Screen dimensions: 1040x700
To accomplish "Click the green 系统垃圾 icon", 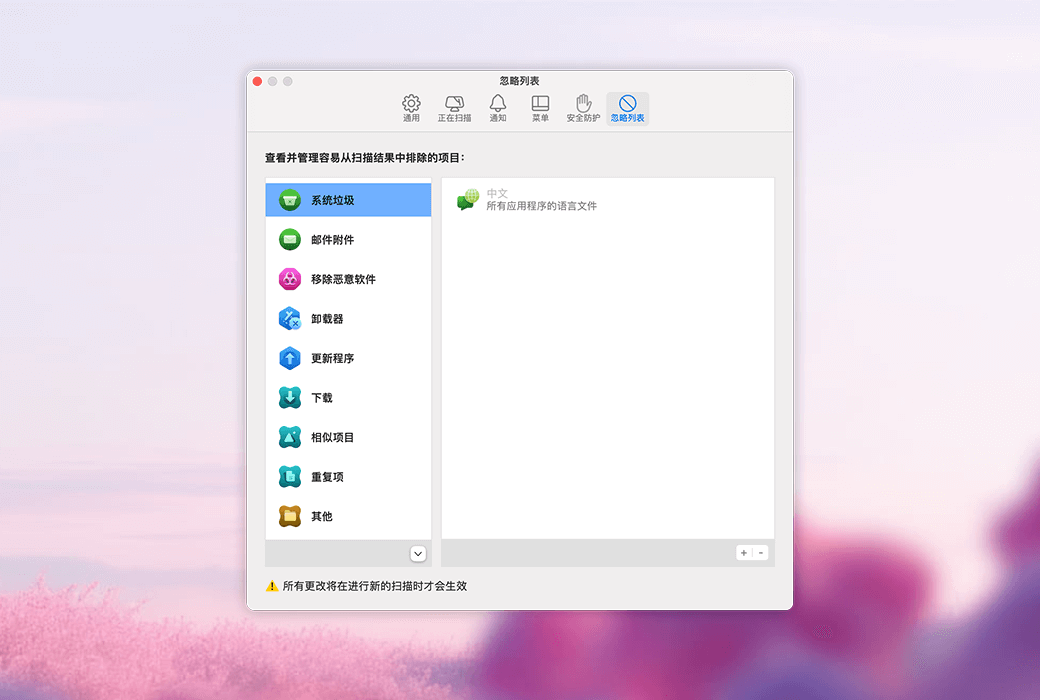I will point(290,200).
